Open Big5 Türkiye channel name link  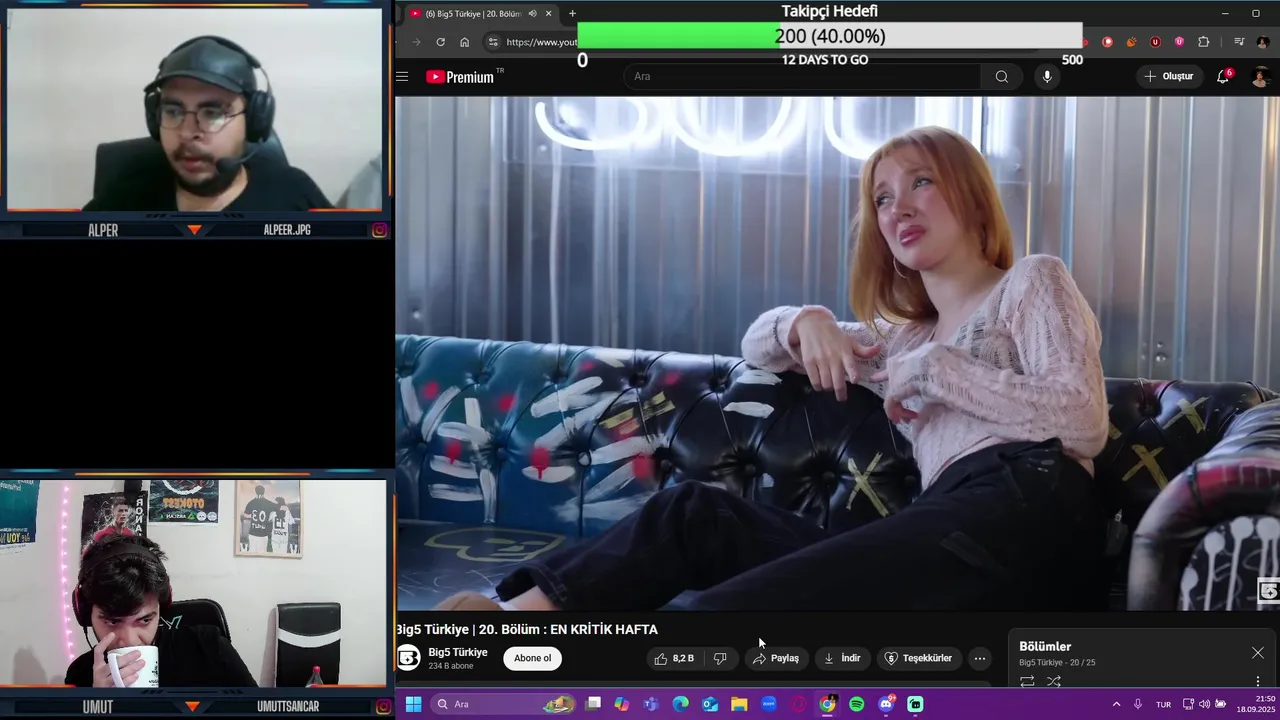click(458, 652)
